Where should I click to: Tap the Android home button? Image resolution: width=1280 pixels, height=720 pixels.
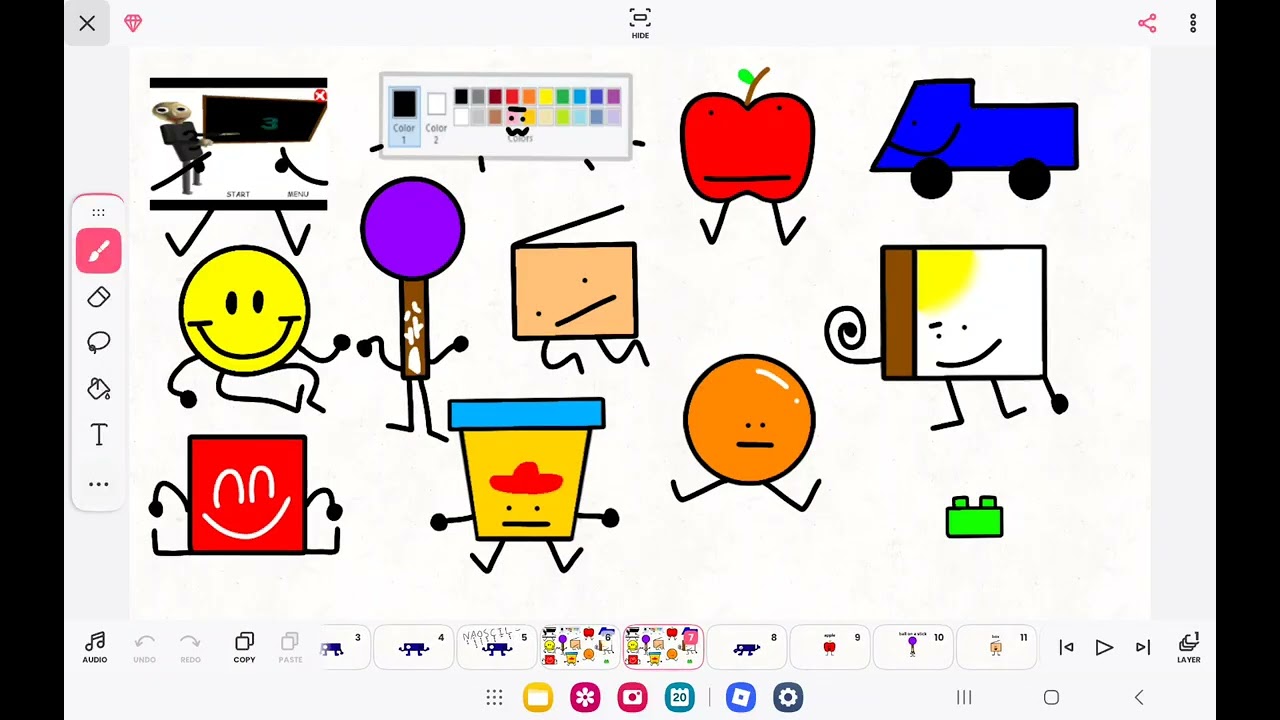[x=1051, y=697]
